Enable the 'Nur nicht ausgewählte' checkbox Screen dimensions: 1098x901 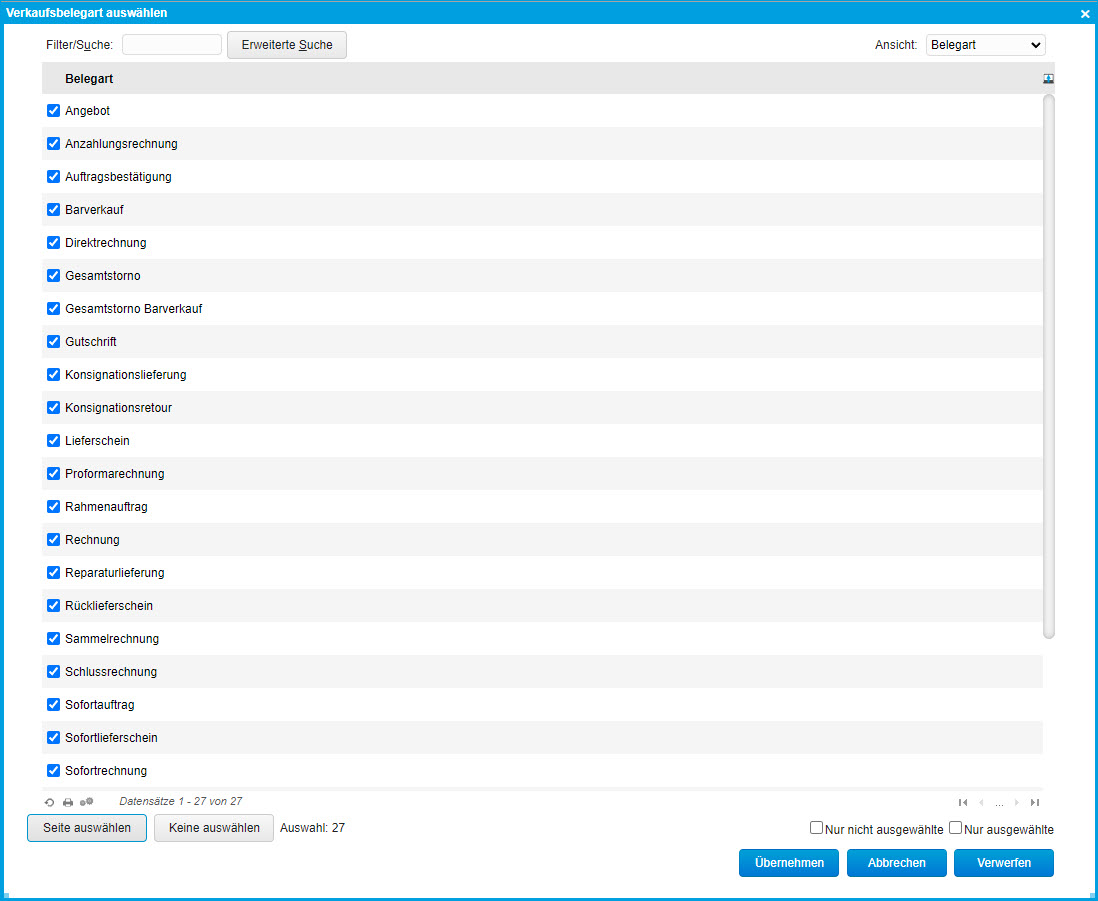[x=817, y=828]
